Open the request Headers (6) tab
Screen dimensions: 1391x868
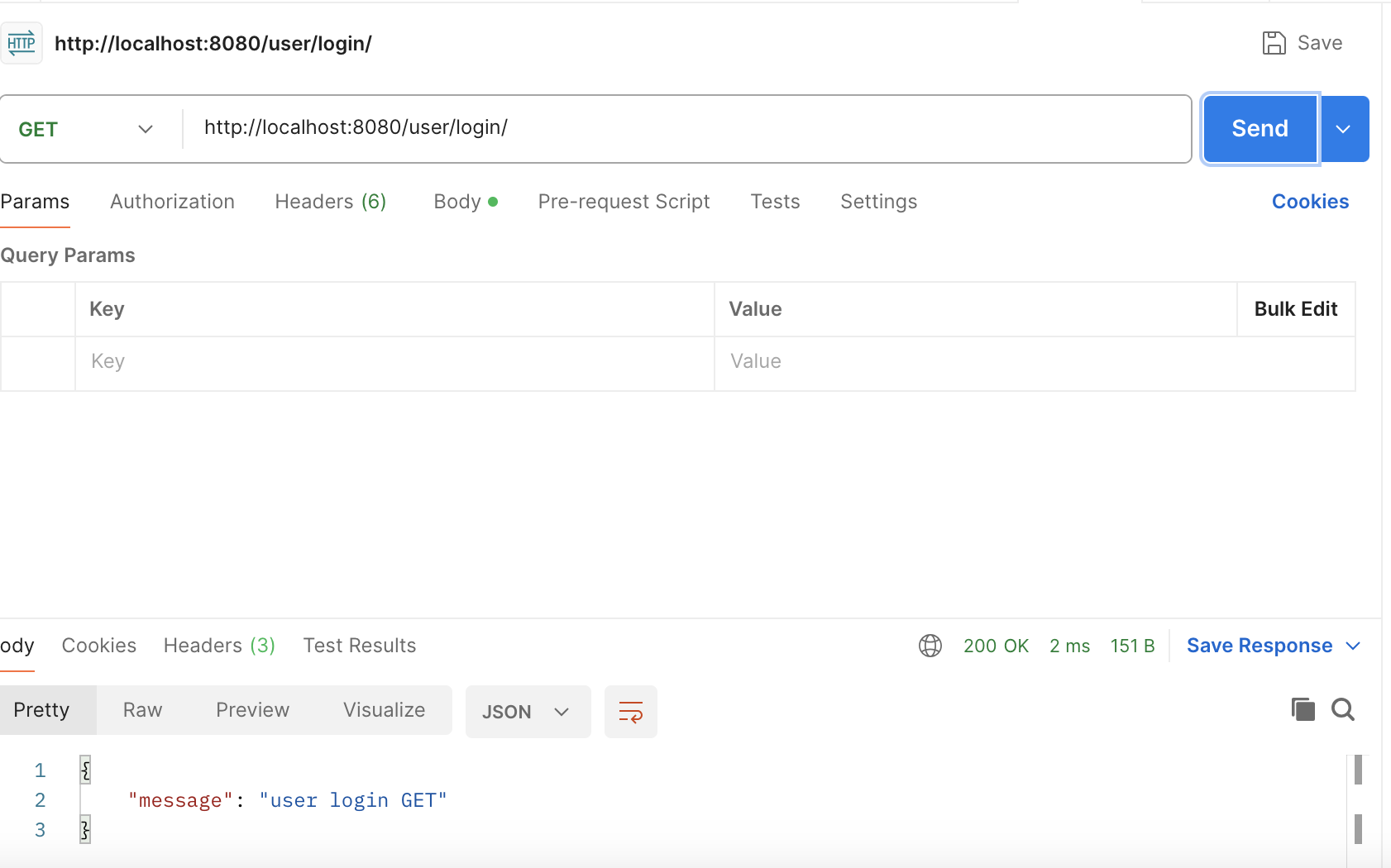(x=331, y=202)
